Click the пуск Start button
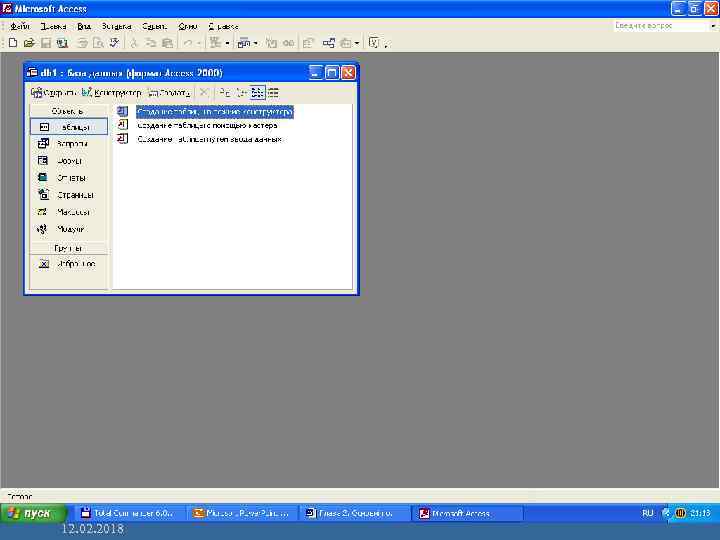Image resolution: width=720 pixels, height=540 pixels. (33, 513)
